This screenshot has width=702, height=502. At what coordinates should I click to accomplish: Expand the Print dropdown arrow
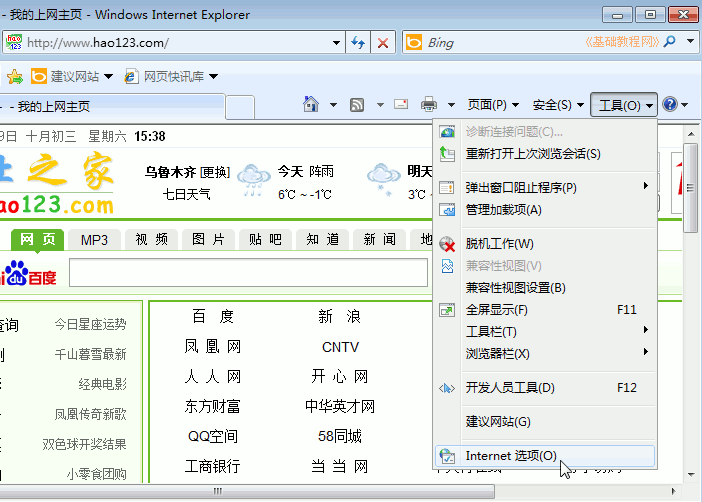(451, 105)
